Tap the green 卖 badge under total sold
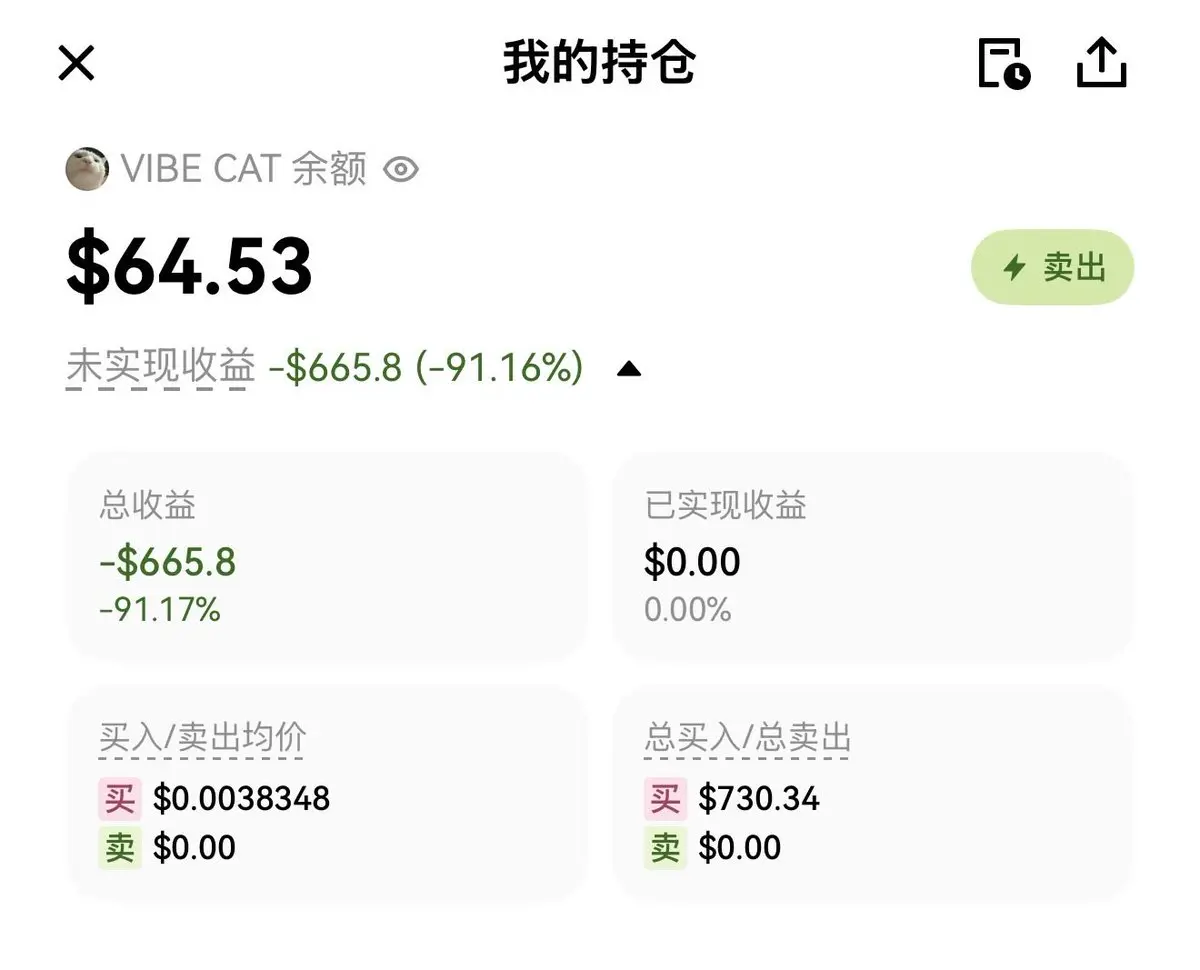The height and width of the screenshot is (970, 1200). point(665,848)
